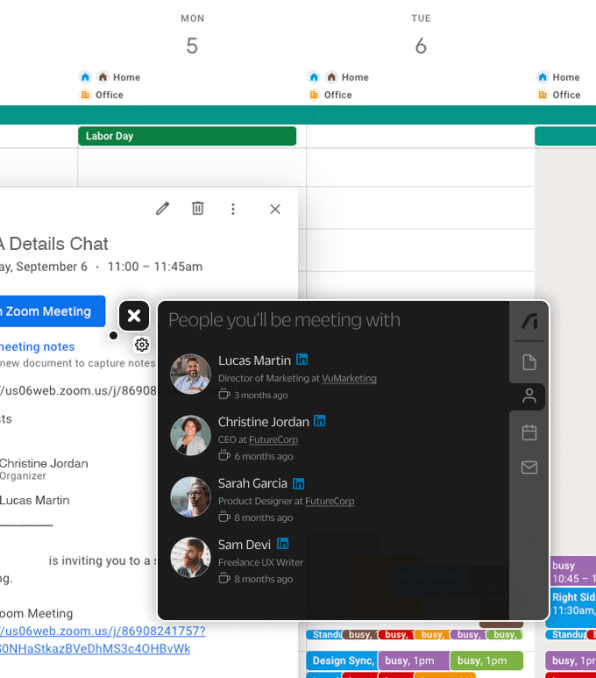Join the Zoom Meeting button

click(x=52, y=311)
